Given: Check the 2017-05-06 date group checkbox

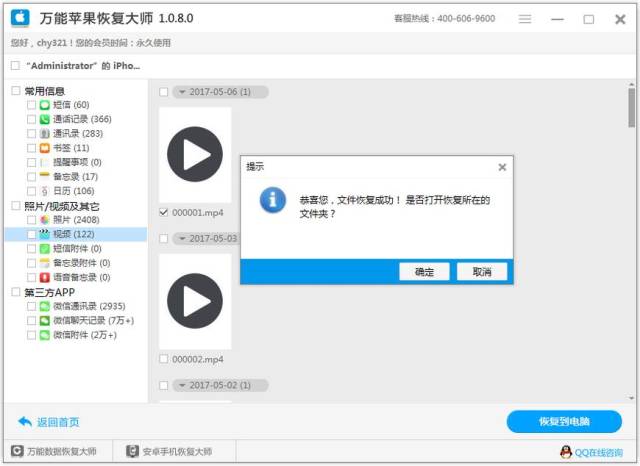Looking at the screenshot, I should (164, 92).
